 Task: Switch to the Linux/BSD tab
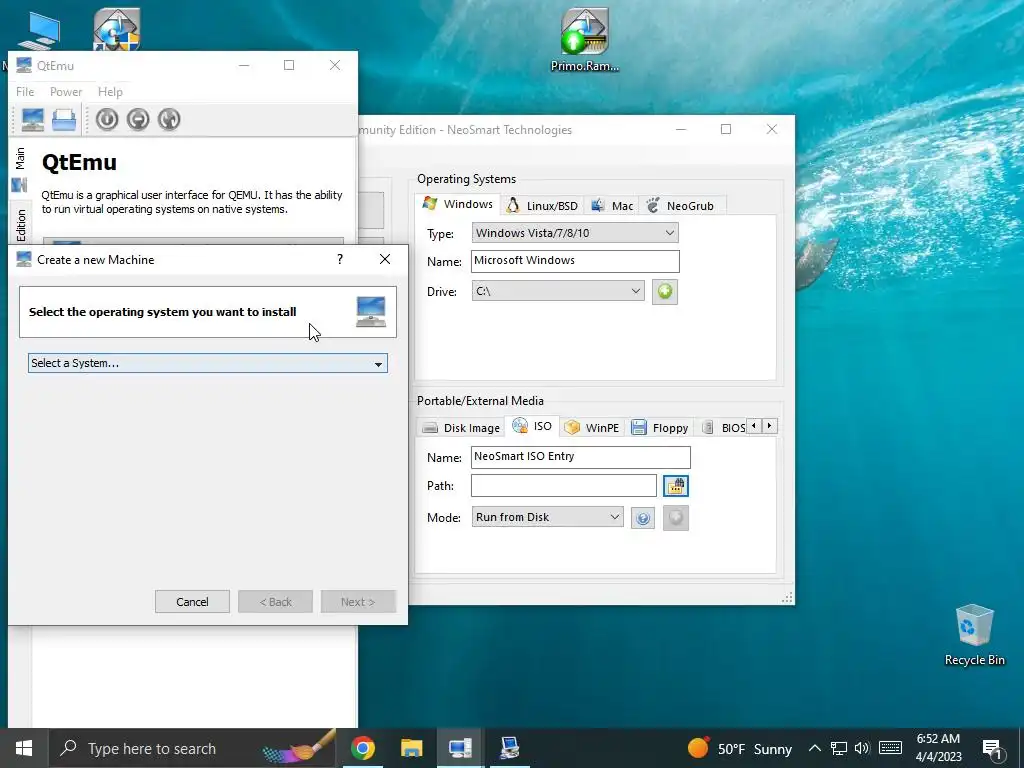(542, 206)
